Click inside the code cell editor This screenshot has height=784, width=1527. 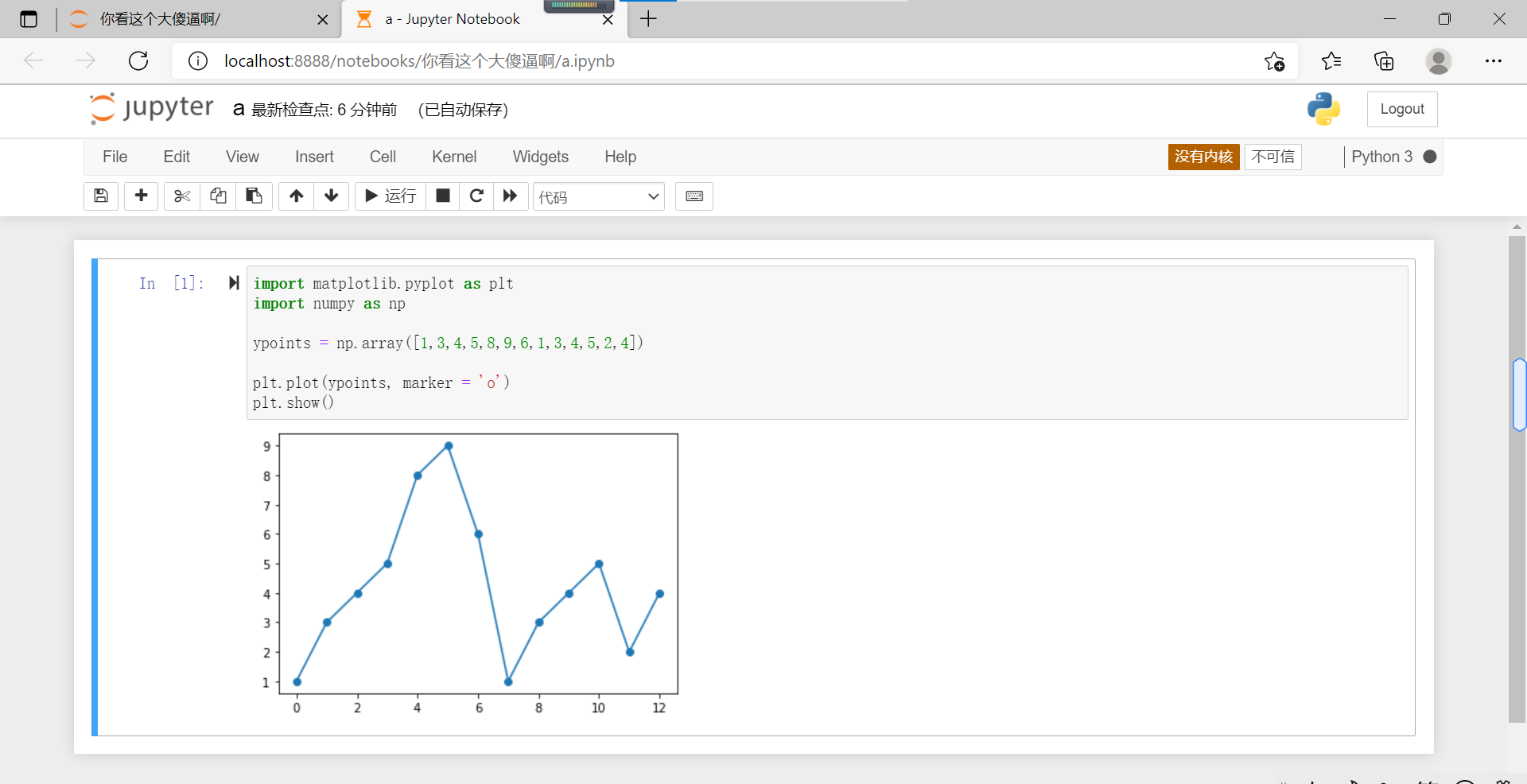[x=827, y=343]
